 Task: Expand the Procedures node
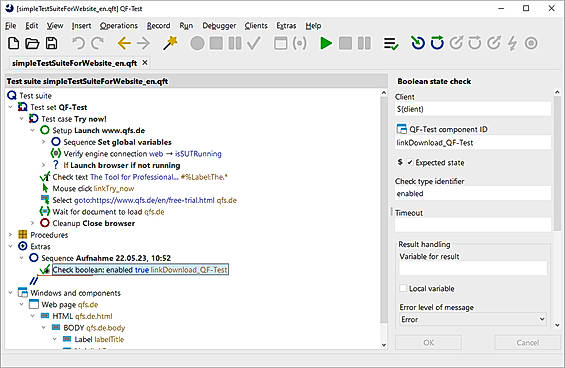10,235
